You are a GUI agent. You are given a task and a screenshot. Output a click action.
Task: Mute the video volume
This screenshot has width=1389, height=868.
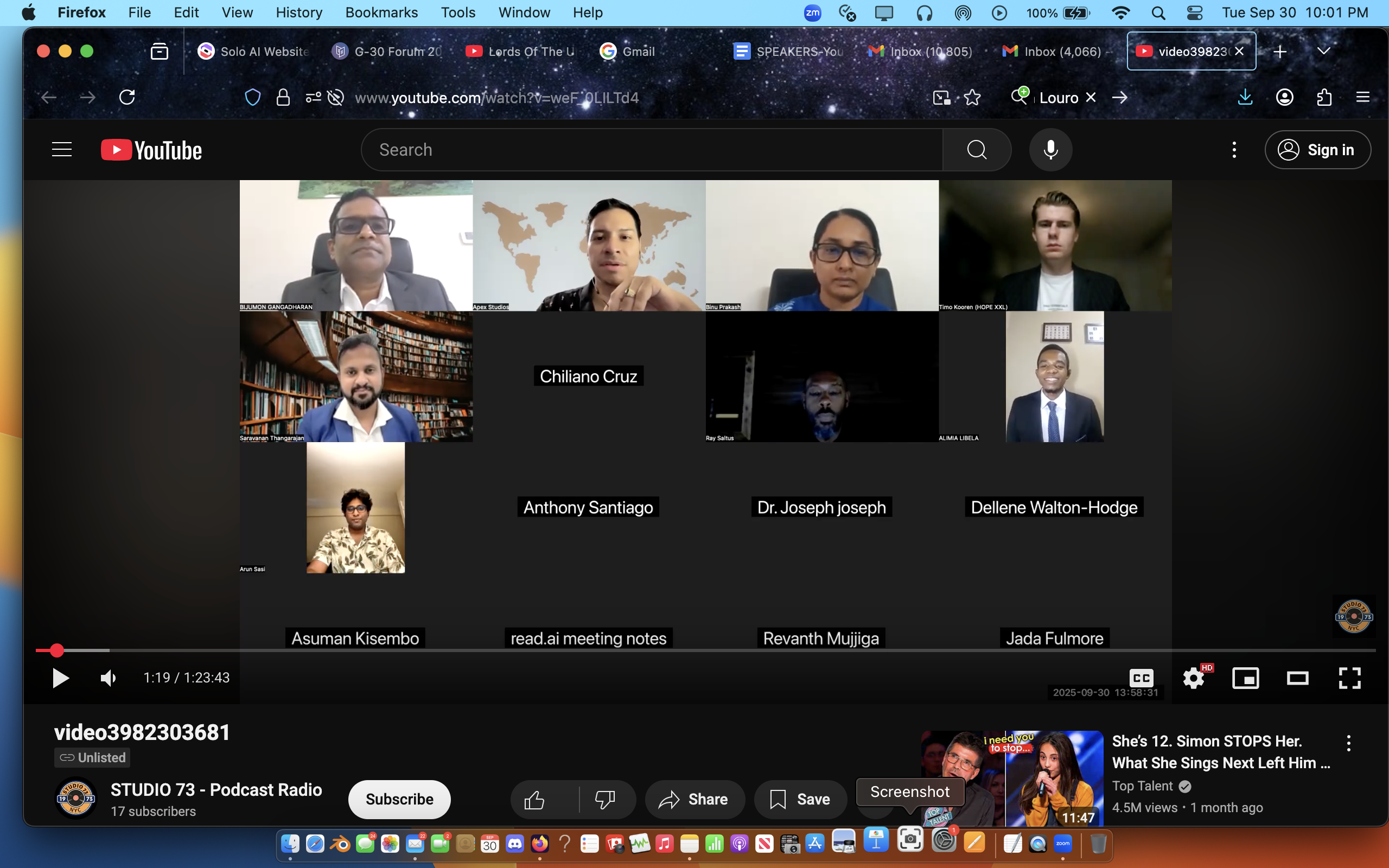point(108,678)
